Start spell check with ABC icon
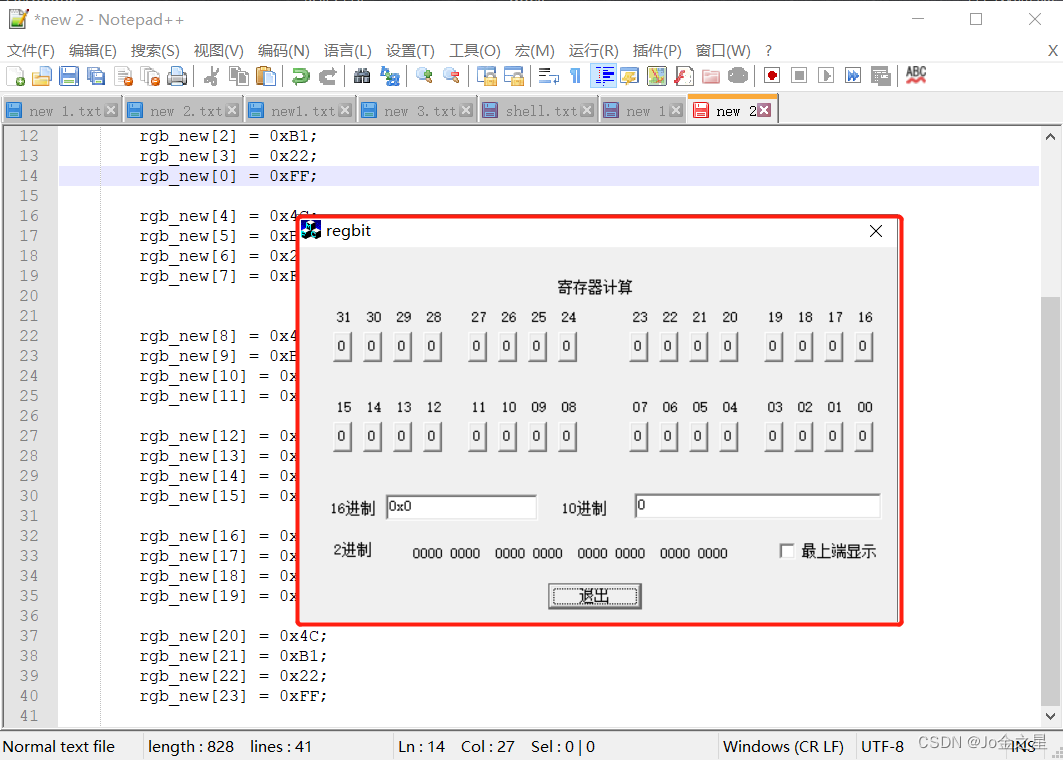The height and width of the screenshot is (760, 1063). 915,75
